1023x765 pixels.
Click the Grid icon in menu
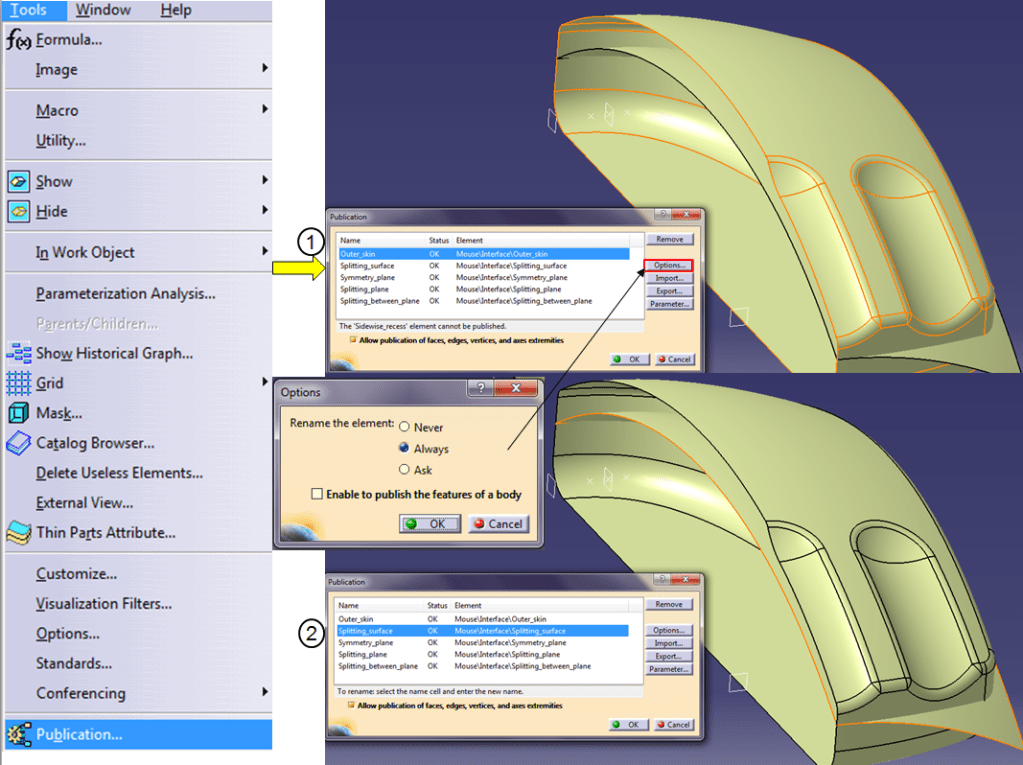(x=19, y=383)
